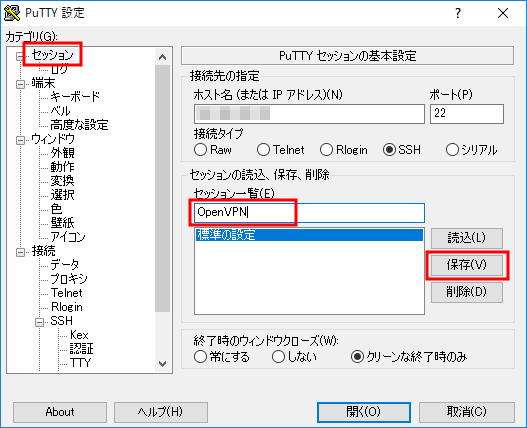Click the 削除(D) delete button
The width and height of the screenshot is (527, 428).
467,292
